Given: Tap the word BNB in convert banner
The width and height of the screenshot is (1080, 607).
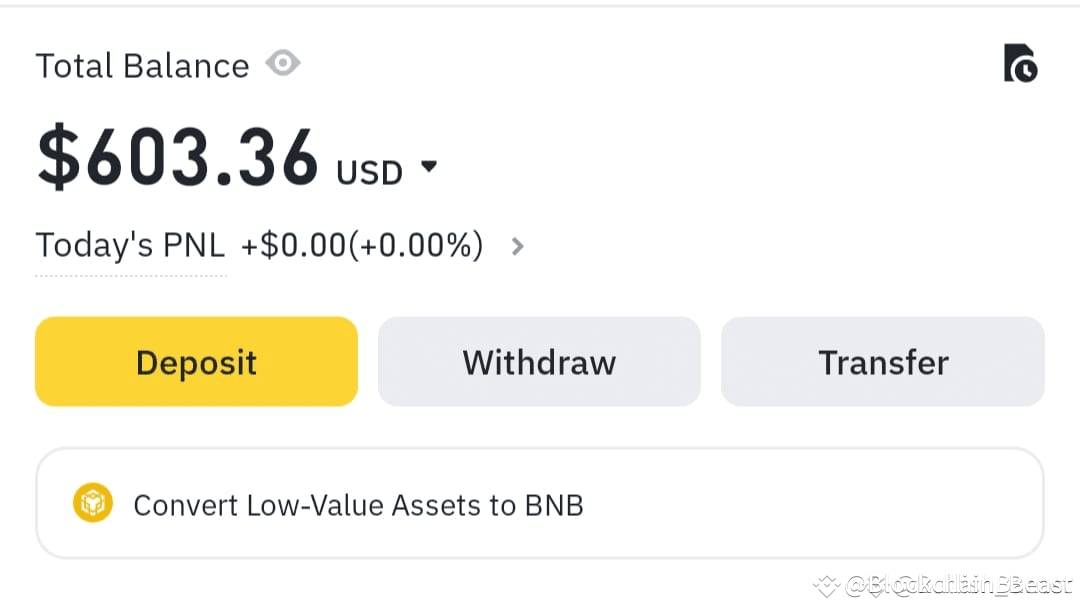Looking at the screenshot, I should tap(554, 505).
